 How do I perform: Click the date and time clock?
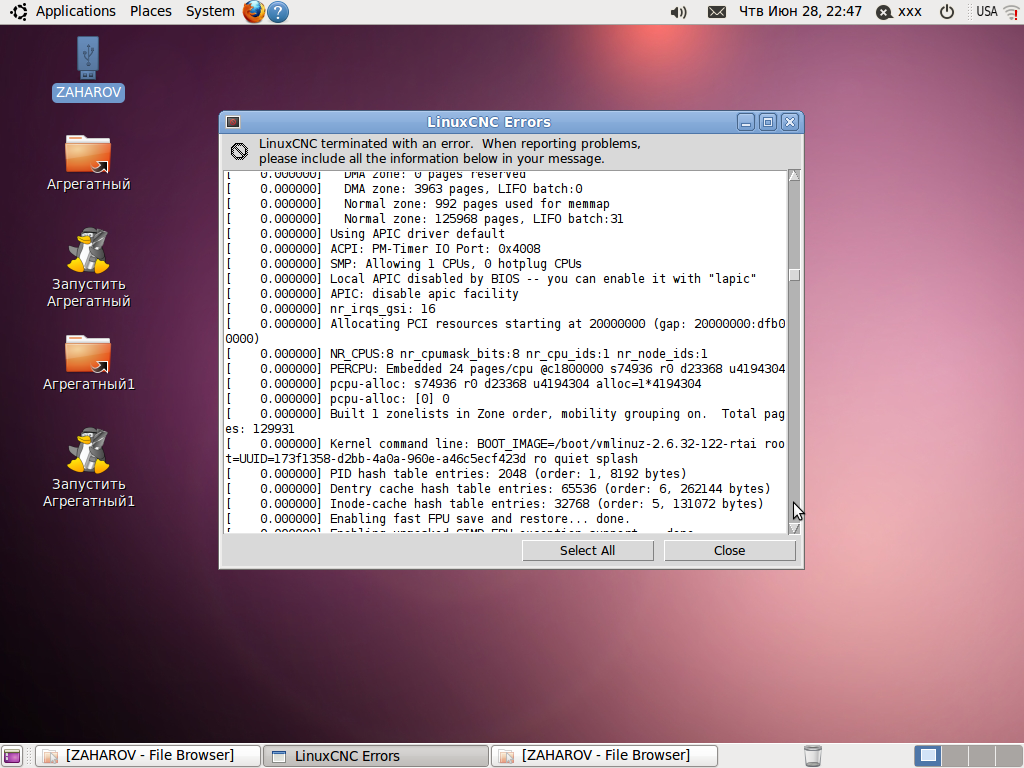pos(800,11)
